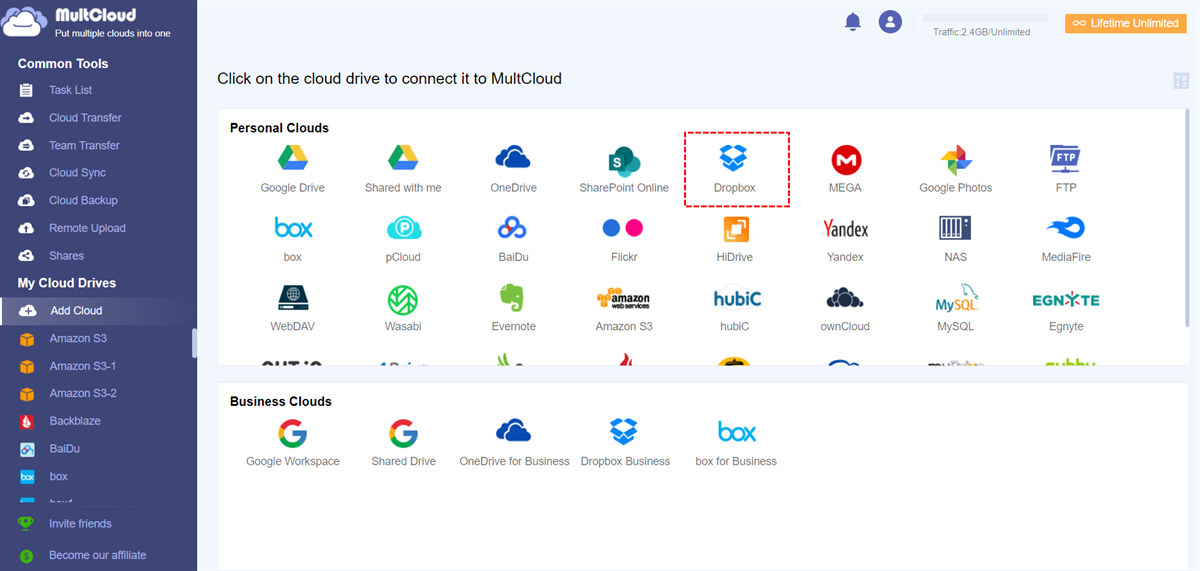Add ownCloud drive
1200x571 pixels.
[845, 308]
